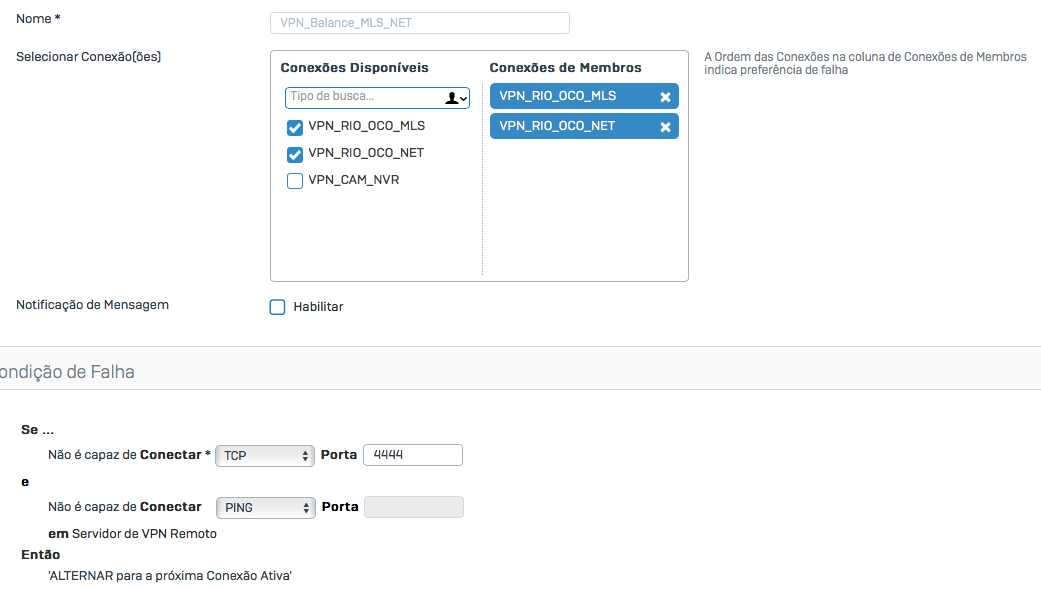Click the Condição de Falha section header
1041x590 pixels.
coord(68,372)
